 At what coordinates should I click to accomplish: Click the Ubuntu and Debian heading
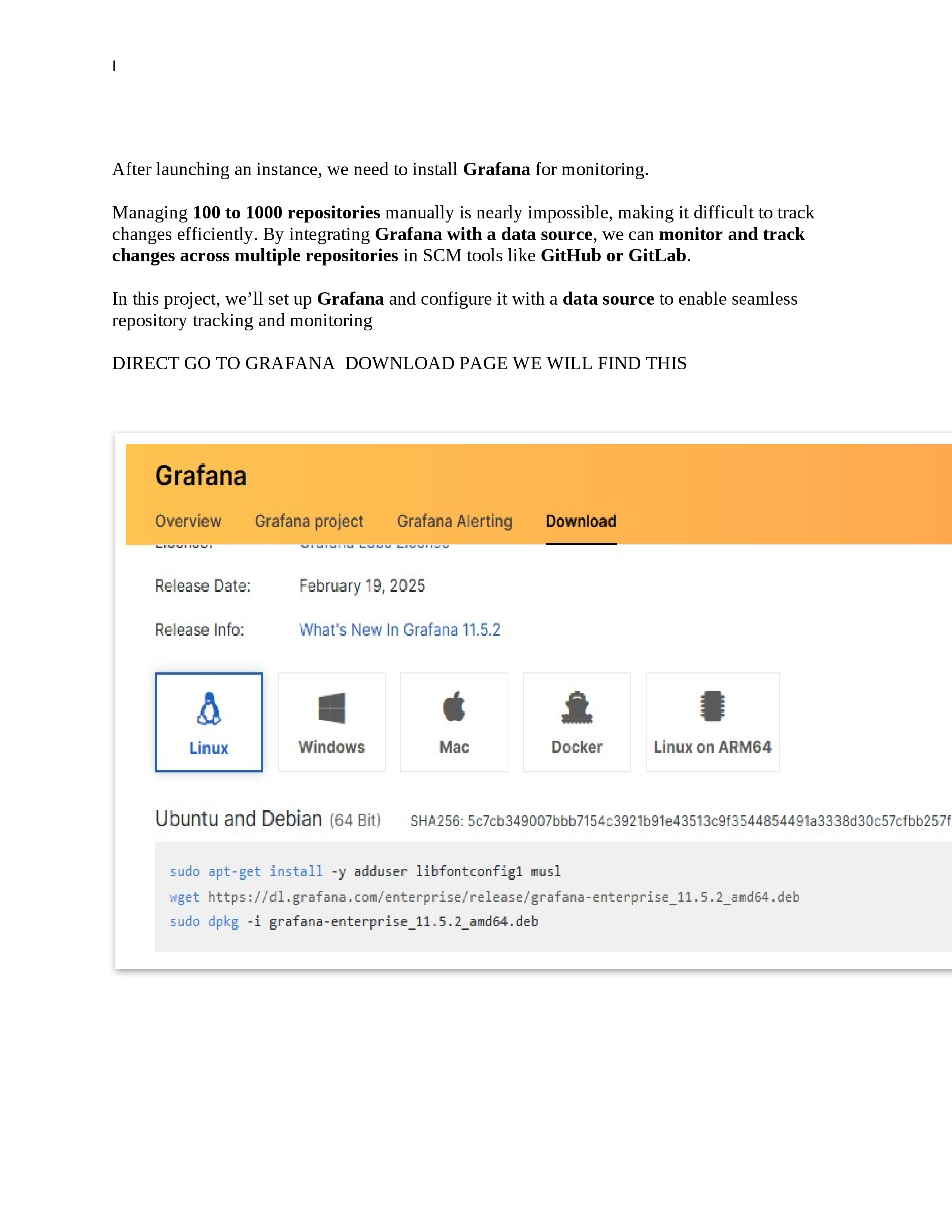point(239,818)
